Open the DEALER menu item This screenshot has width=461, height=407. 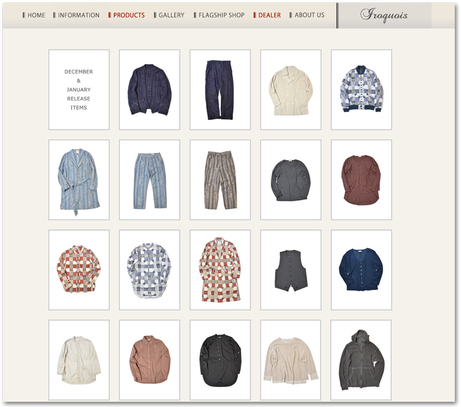point(267,15)
